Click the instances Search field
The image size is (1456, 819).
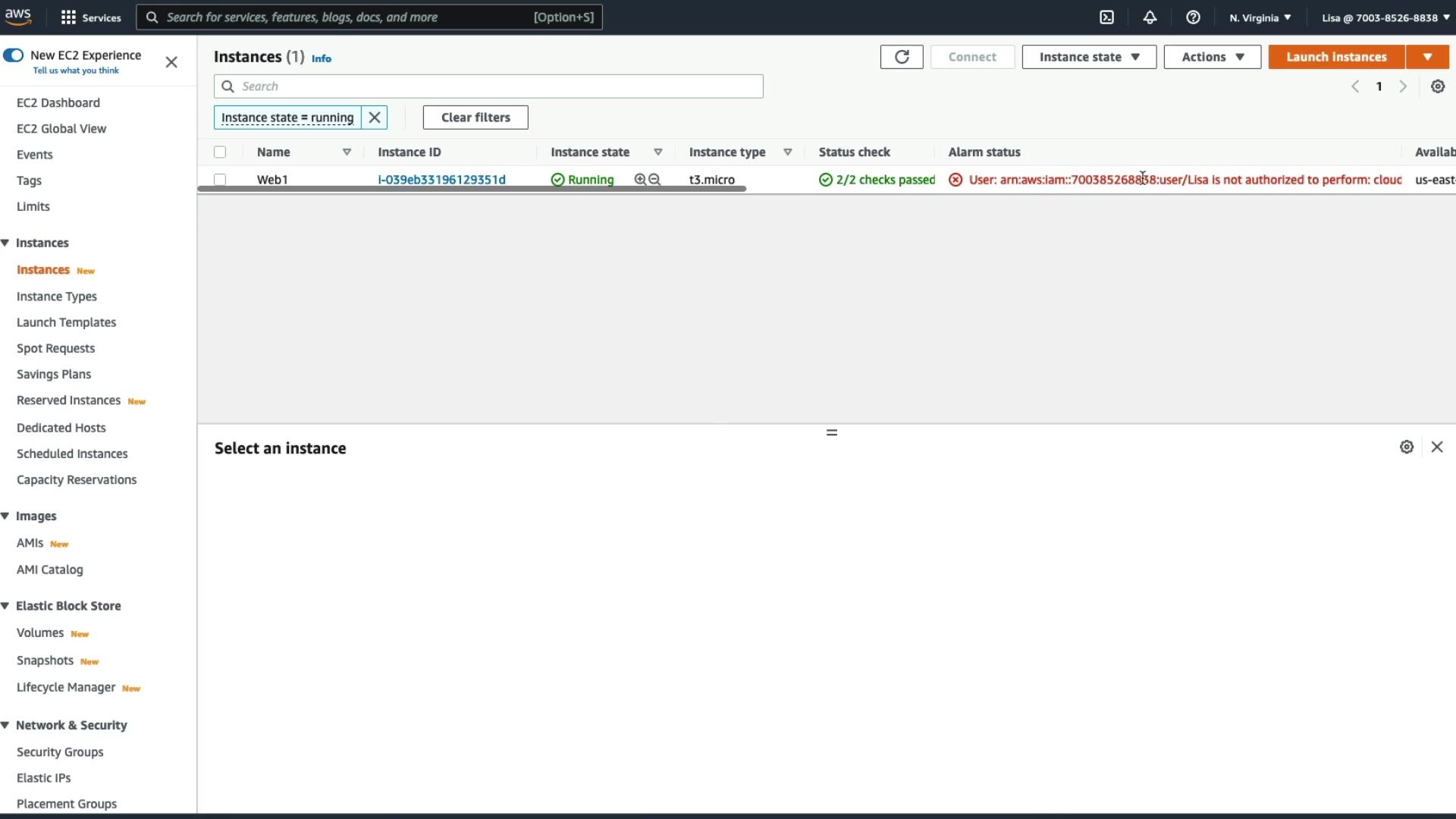coord(488,86)
